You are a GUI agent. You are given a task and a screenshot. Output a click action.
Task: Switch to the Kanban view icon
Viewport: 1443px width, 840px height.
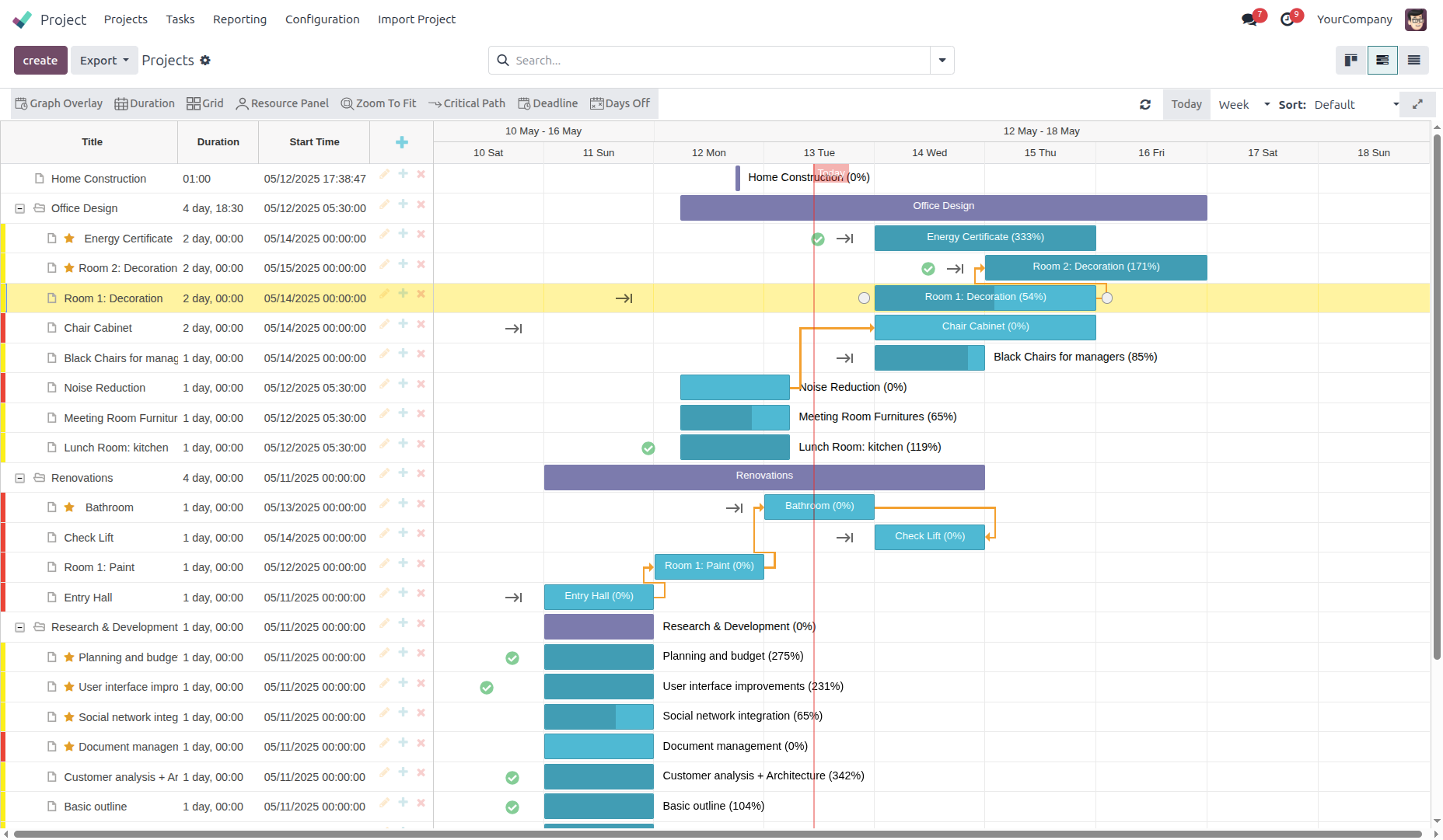[1351, 61]
